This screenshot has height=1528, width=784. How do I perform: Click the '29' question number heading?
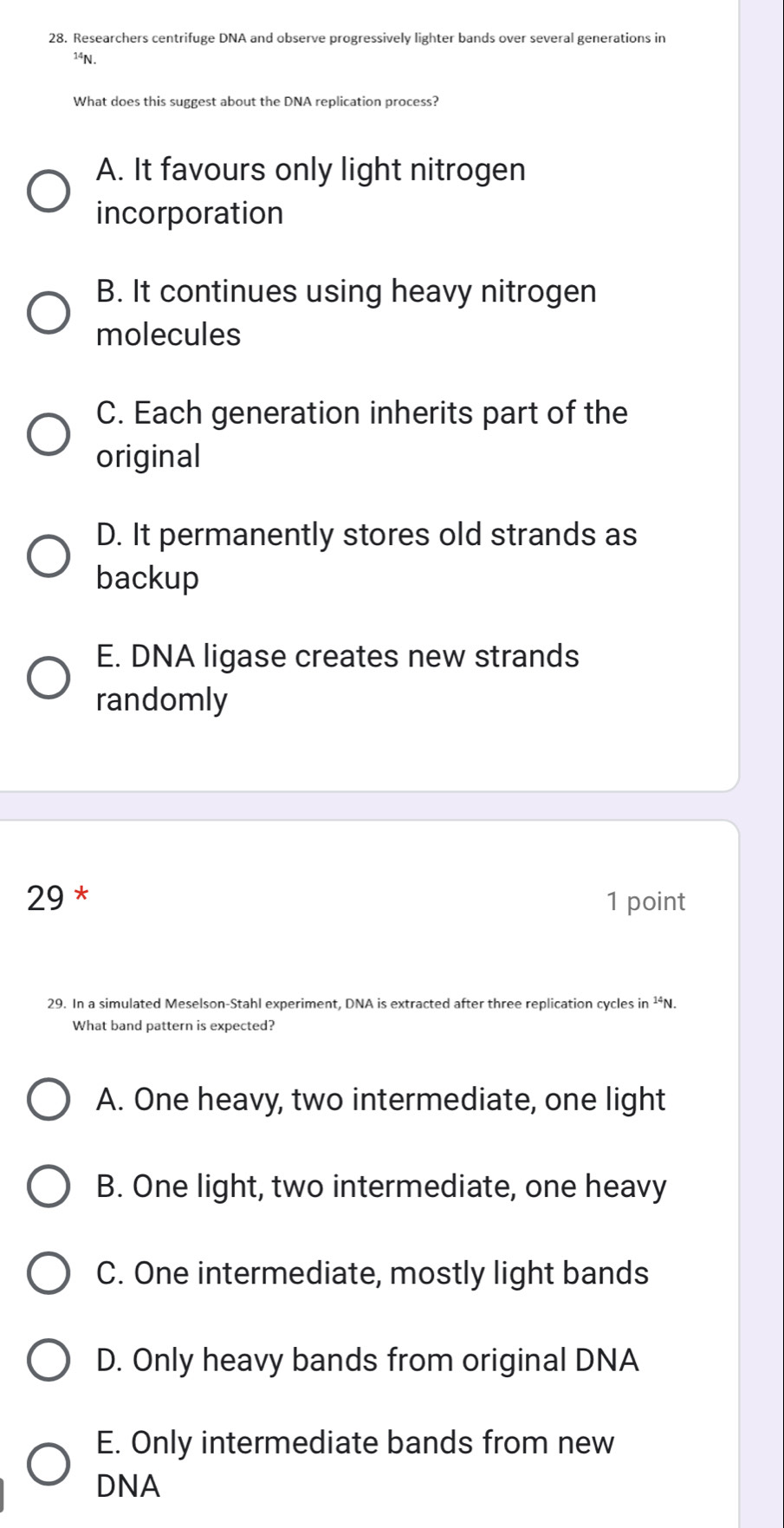tap(45, 900)
